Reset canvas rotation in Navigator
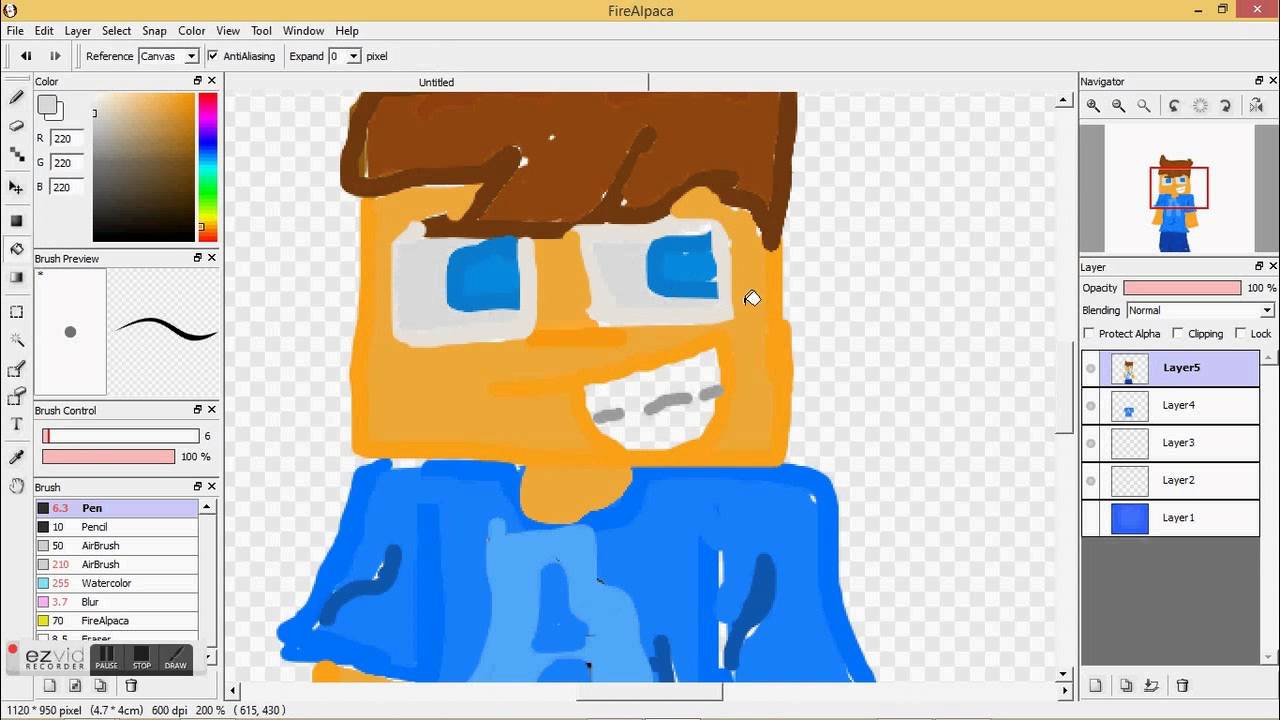Image resolution: width=1280 pixels, height=720 pixels. 1200,105
